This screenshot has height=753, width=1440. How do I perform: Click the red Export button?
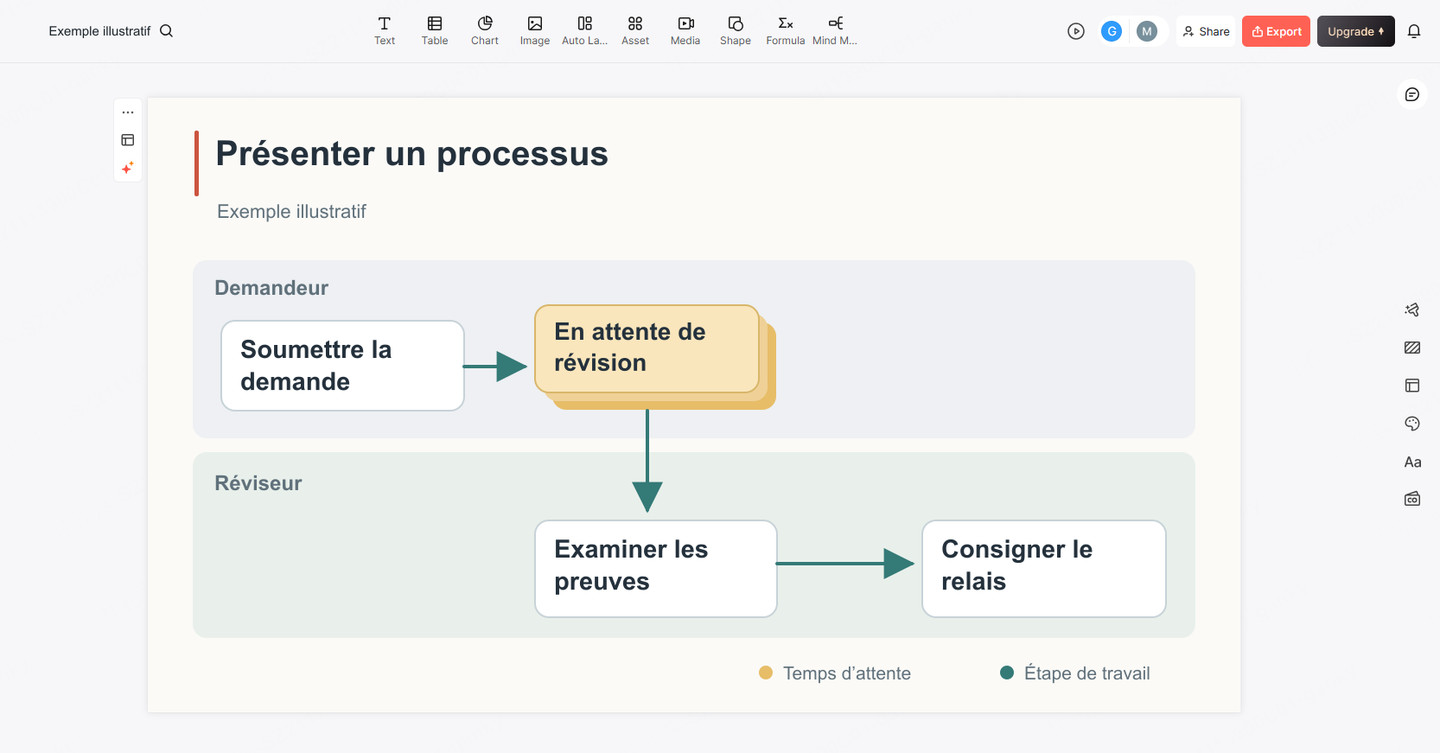pyautogui.click(x=1276, y=31)
